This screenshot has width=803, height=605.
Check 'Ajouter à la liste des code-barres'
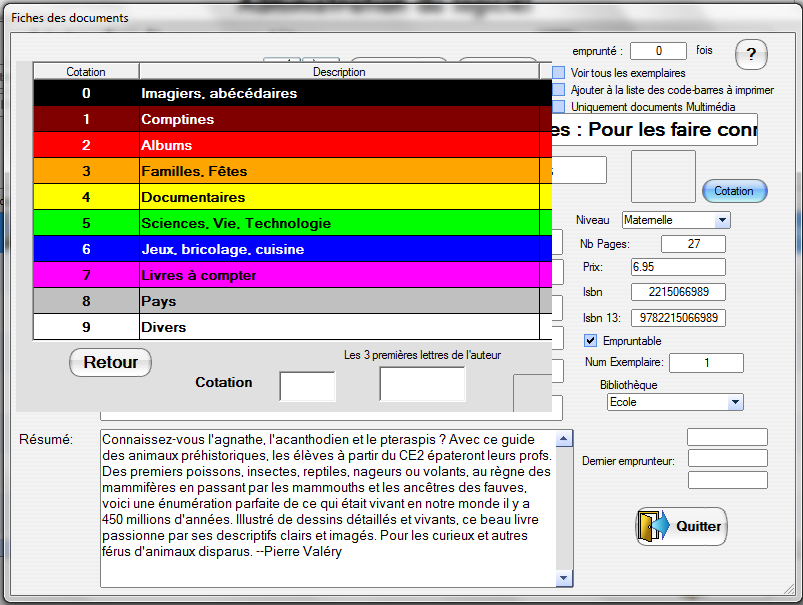click(x=559, y=90)
